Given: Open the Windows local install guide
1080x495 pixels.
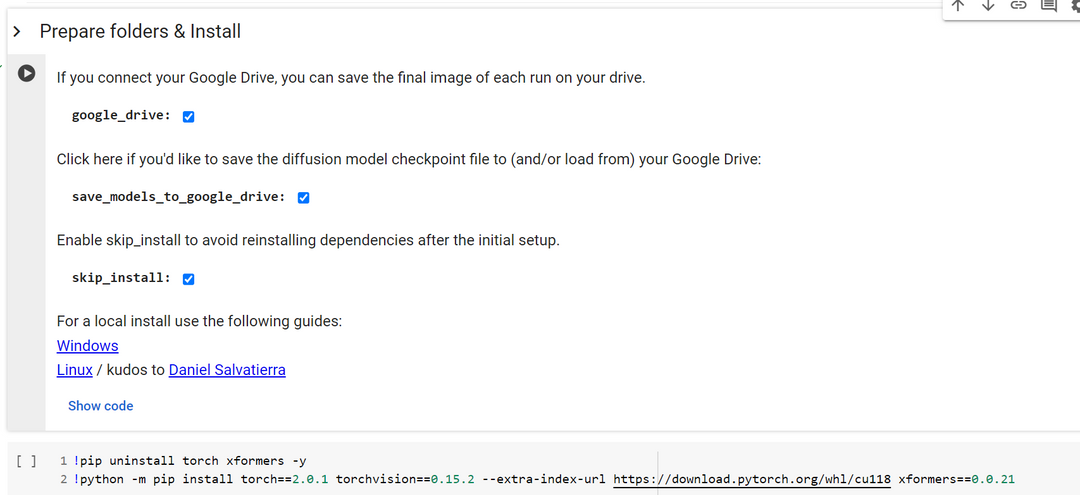Looking at the screenshot, I should pos(87,346).
